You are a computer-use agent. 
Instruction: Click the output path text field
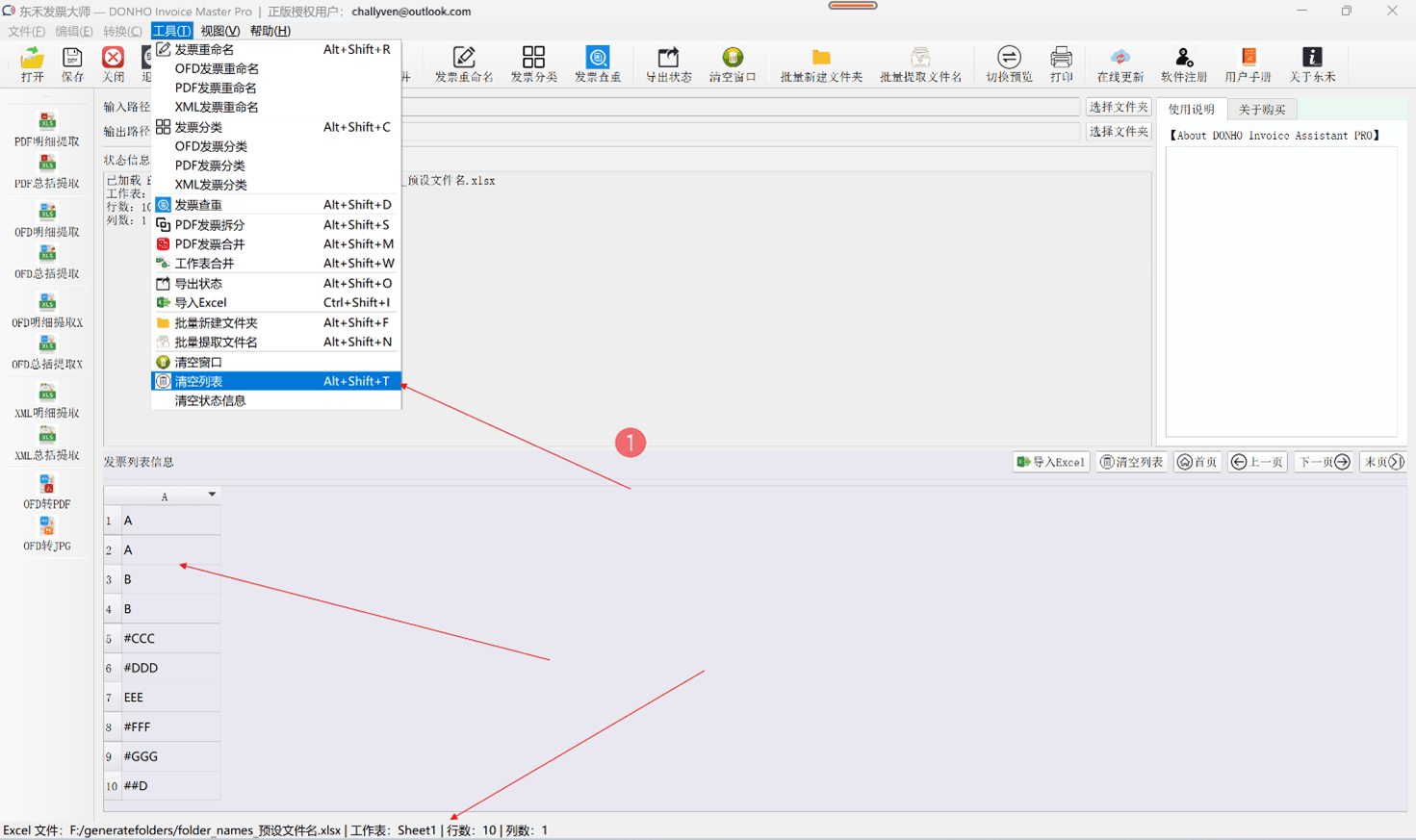click(741, 131)
